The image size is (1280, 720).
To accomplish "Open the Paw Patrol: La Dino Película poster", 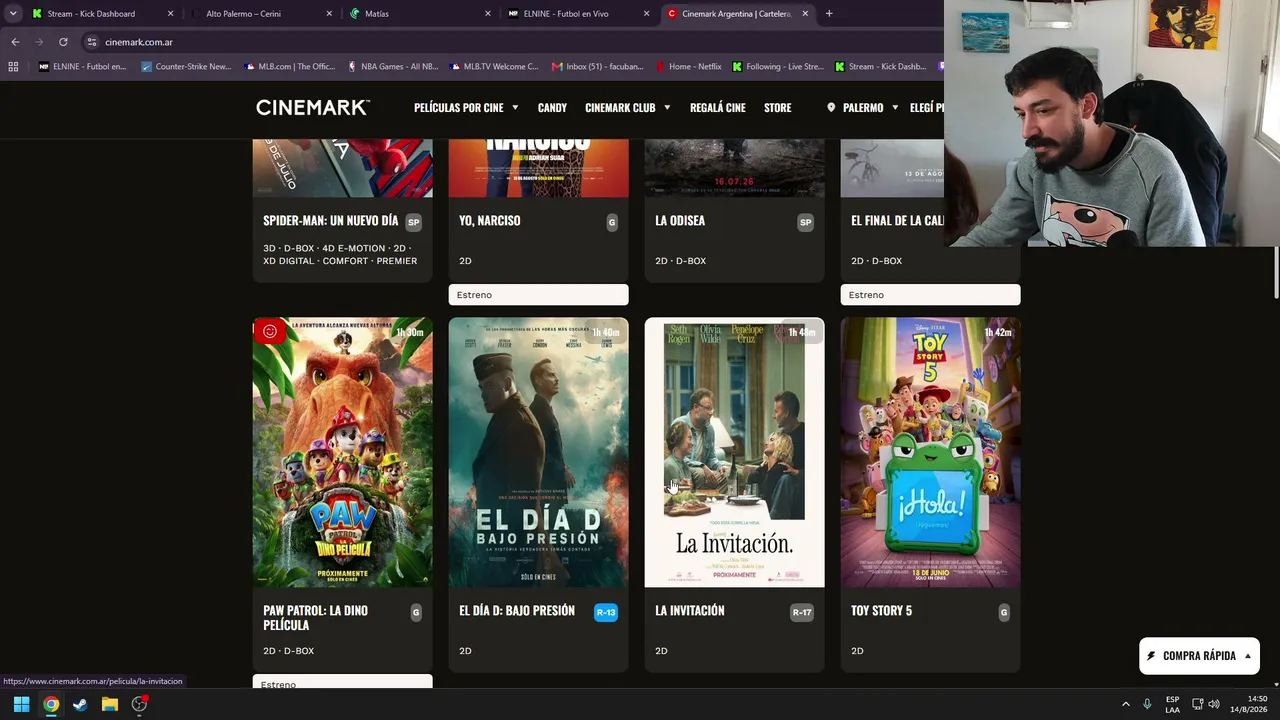I will click(343, 453).
